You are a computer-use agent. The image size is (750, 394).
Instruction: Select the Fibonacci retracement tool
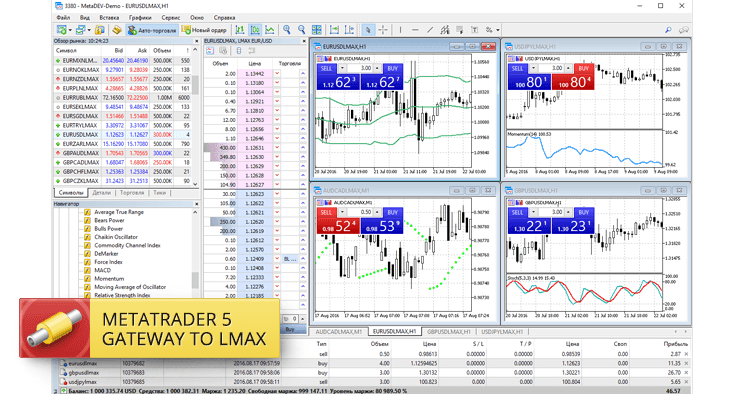(460, 30)
